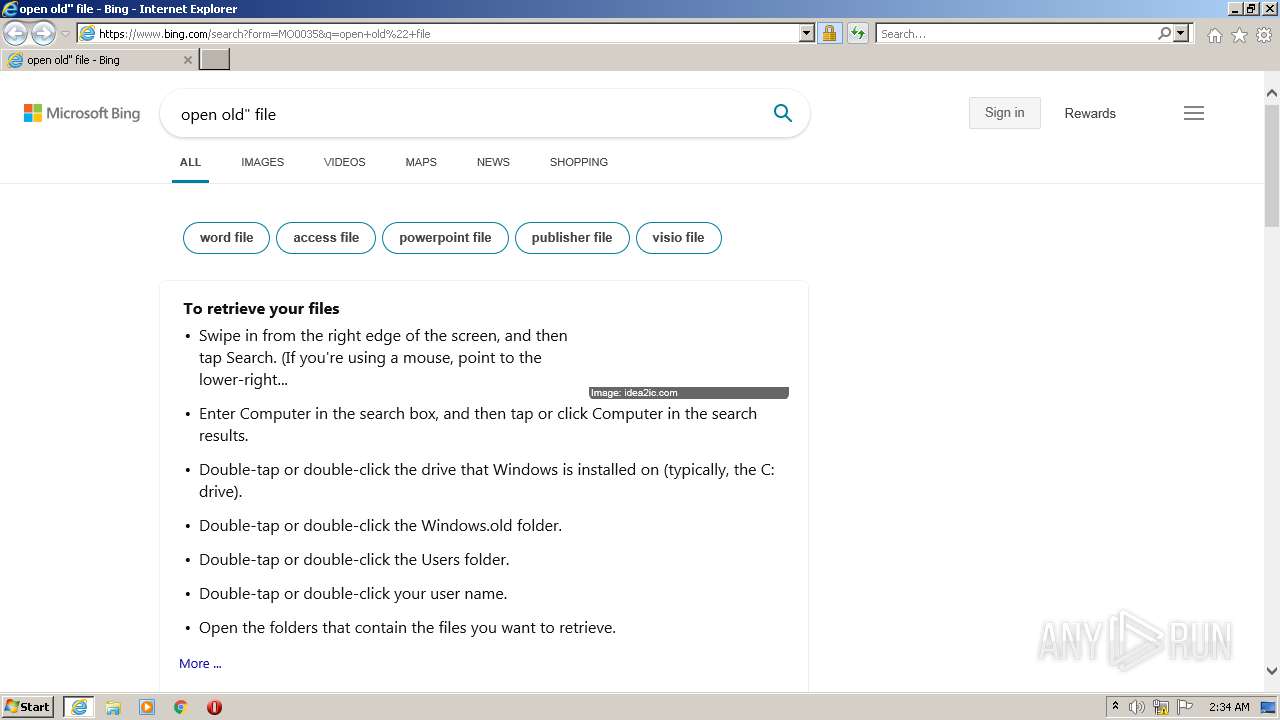Screen dimensions: 1280x720
Task: Open the Bing hamburger menu
Action: [1194, 113]
